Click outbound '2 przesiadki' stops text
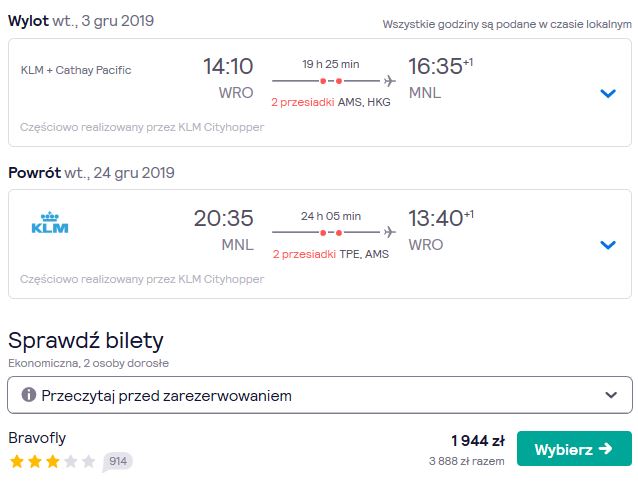638x482 pixels. click(x=303, y=102)
